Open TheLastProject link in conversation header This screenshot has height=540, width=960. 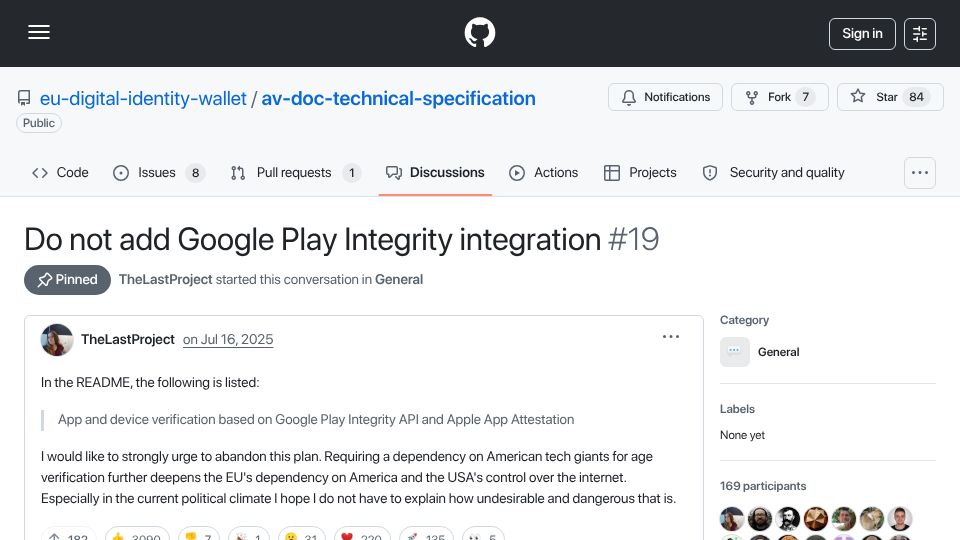165,280
